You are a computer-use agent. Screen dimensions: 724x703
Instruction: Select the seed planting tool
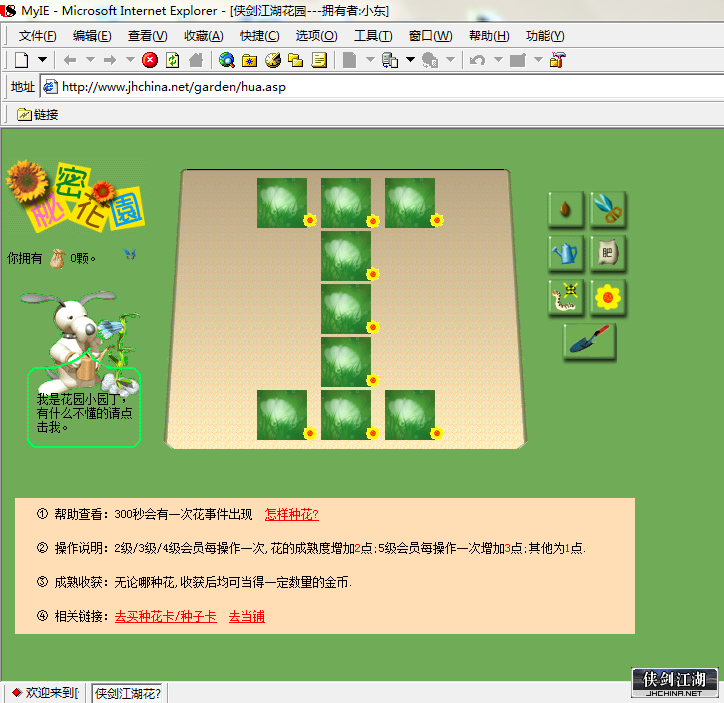[566, 209]
